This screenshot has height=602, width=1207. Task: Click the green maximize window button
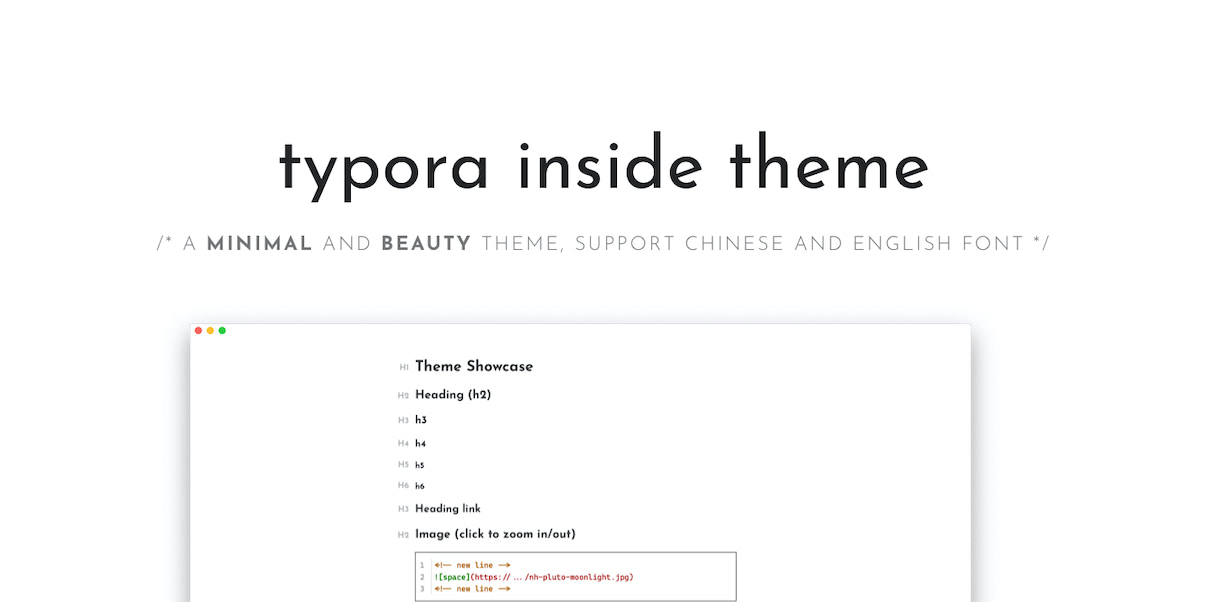point(222,330)
